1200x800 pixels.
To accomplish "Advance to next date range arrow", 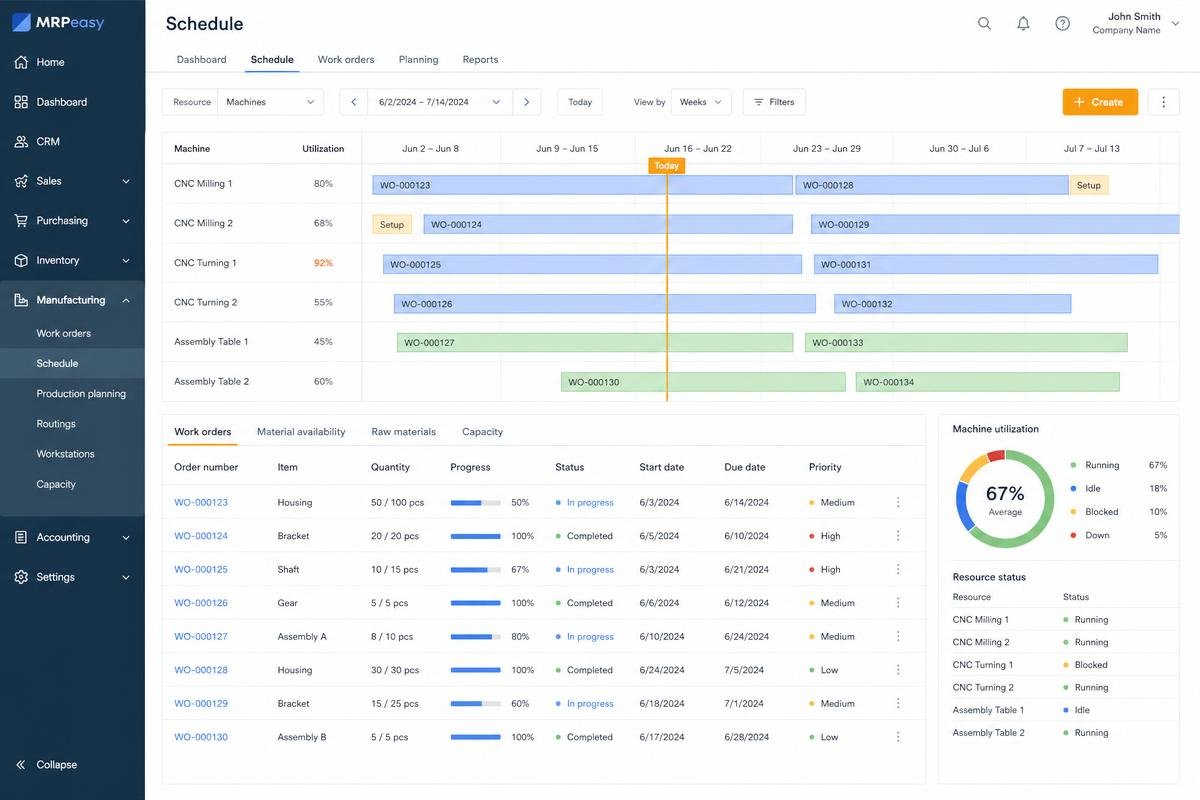I will (x=527, y=102).
